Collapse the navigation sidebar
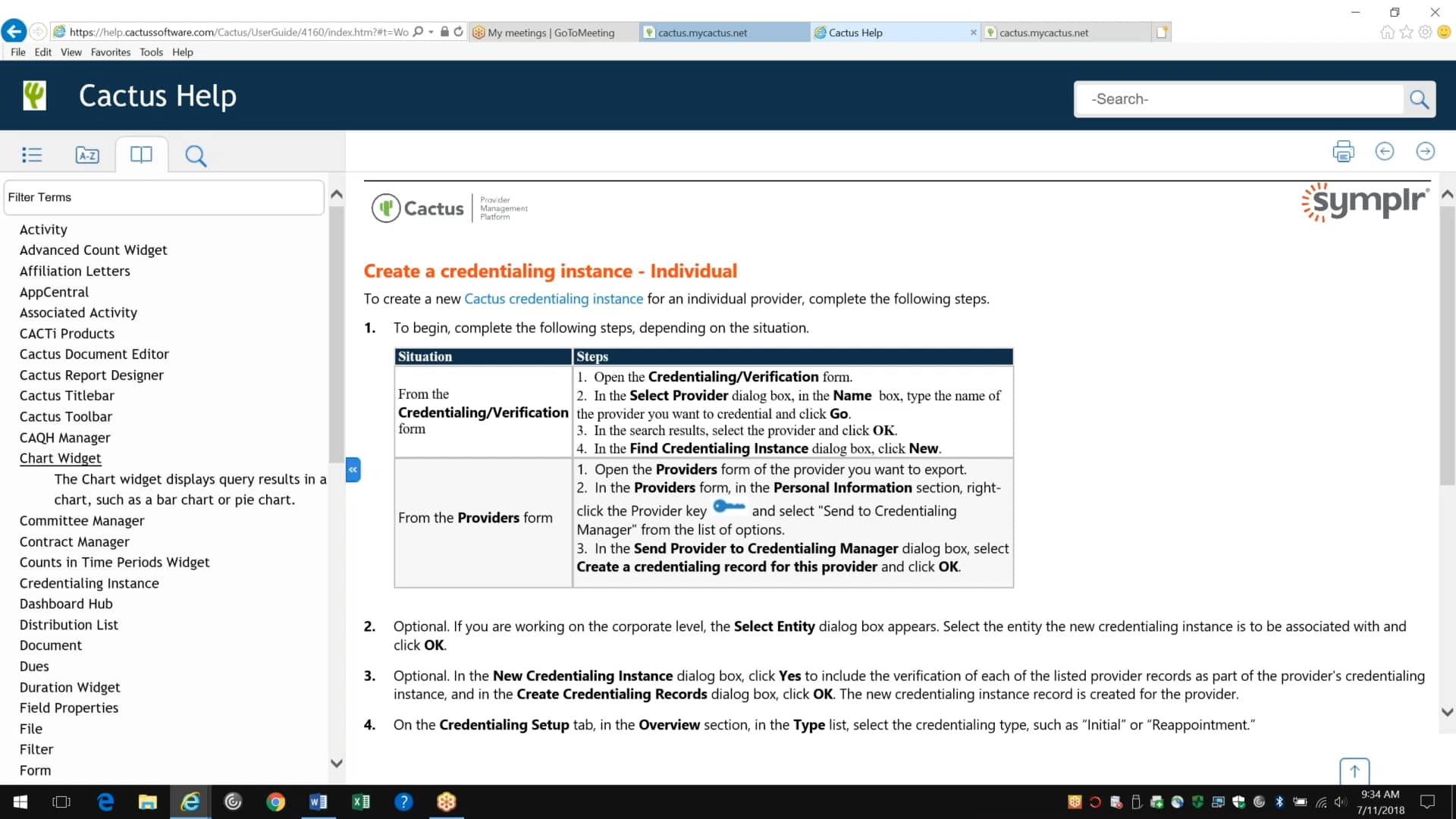Screen dimensions: 1456x819 [353, 469]
